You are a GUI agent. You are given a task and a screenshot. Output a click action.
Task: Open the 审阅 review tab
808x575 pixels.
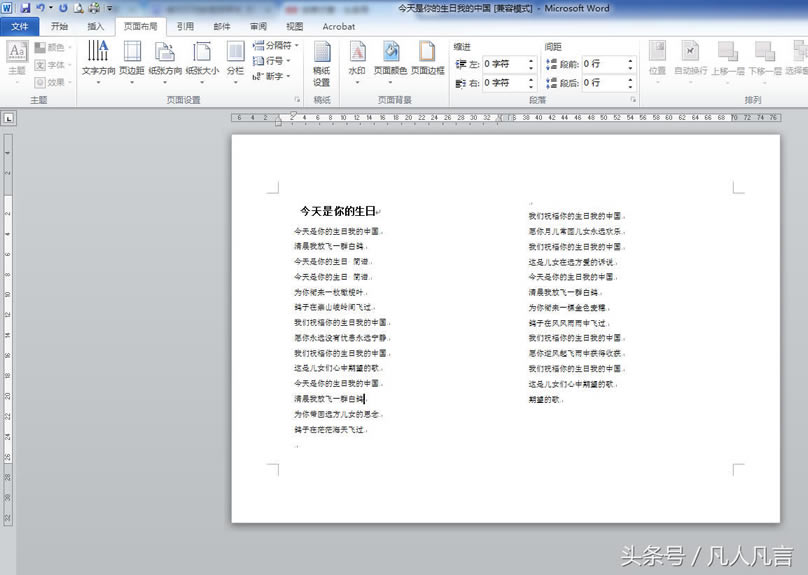tap(258, 27)
